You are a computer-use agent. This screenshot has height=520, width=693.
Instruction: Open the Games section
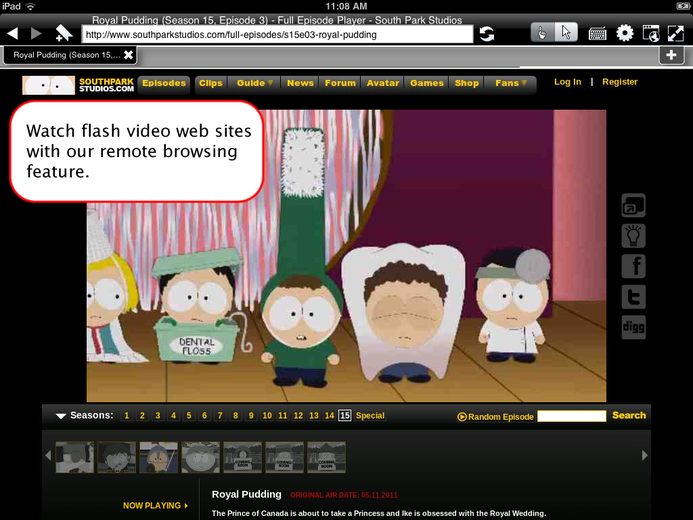[x=426, y=84]
